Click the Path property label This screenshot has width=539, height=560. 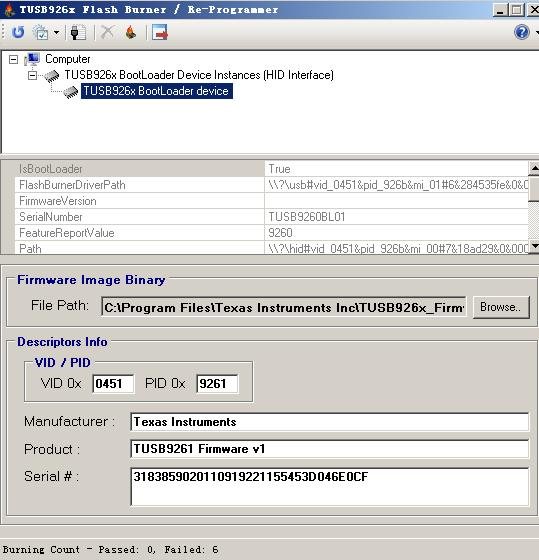coord(30,249)
